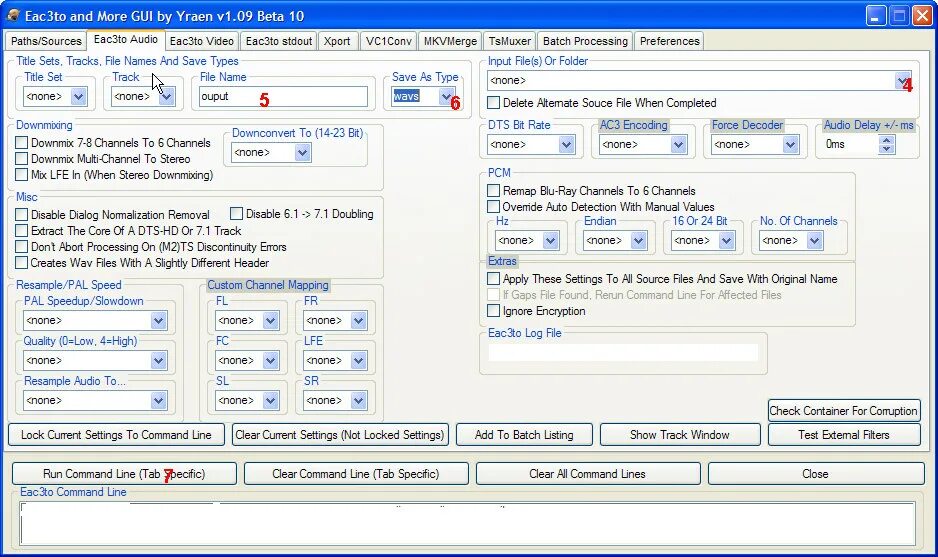Check Apply These Settings To All Source Files
The height and width of the screenshot is (557, 938).
[494, 279]
